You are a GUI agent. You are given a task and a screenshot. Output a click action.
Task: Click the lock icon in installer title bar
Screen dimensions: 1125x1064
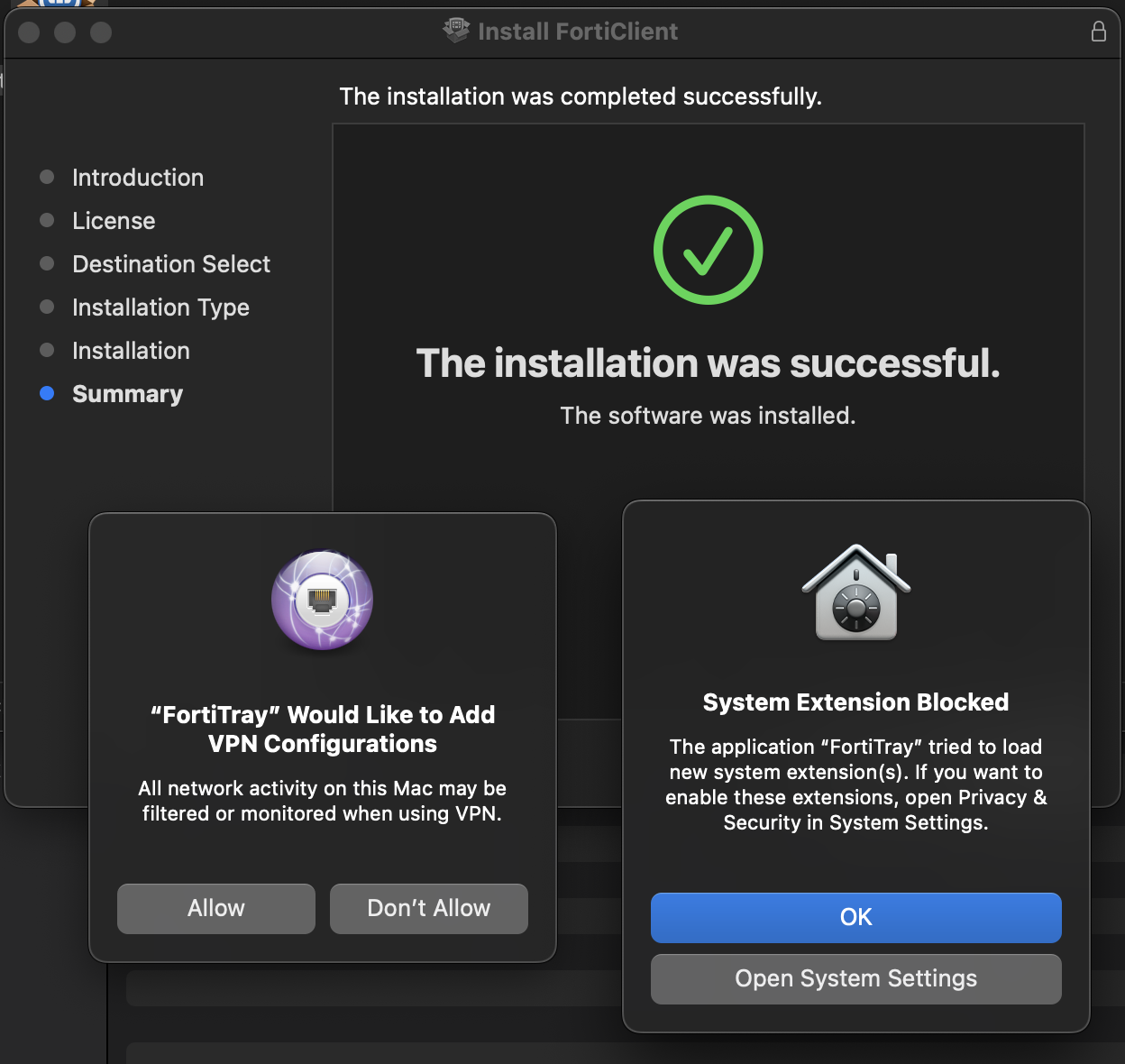(x=1098, y=32)
